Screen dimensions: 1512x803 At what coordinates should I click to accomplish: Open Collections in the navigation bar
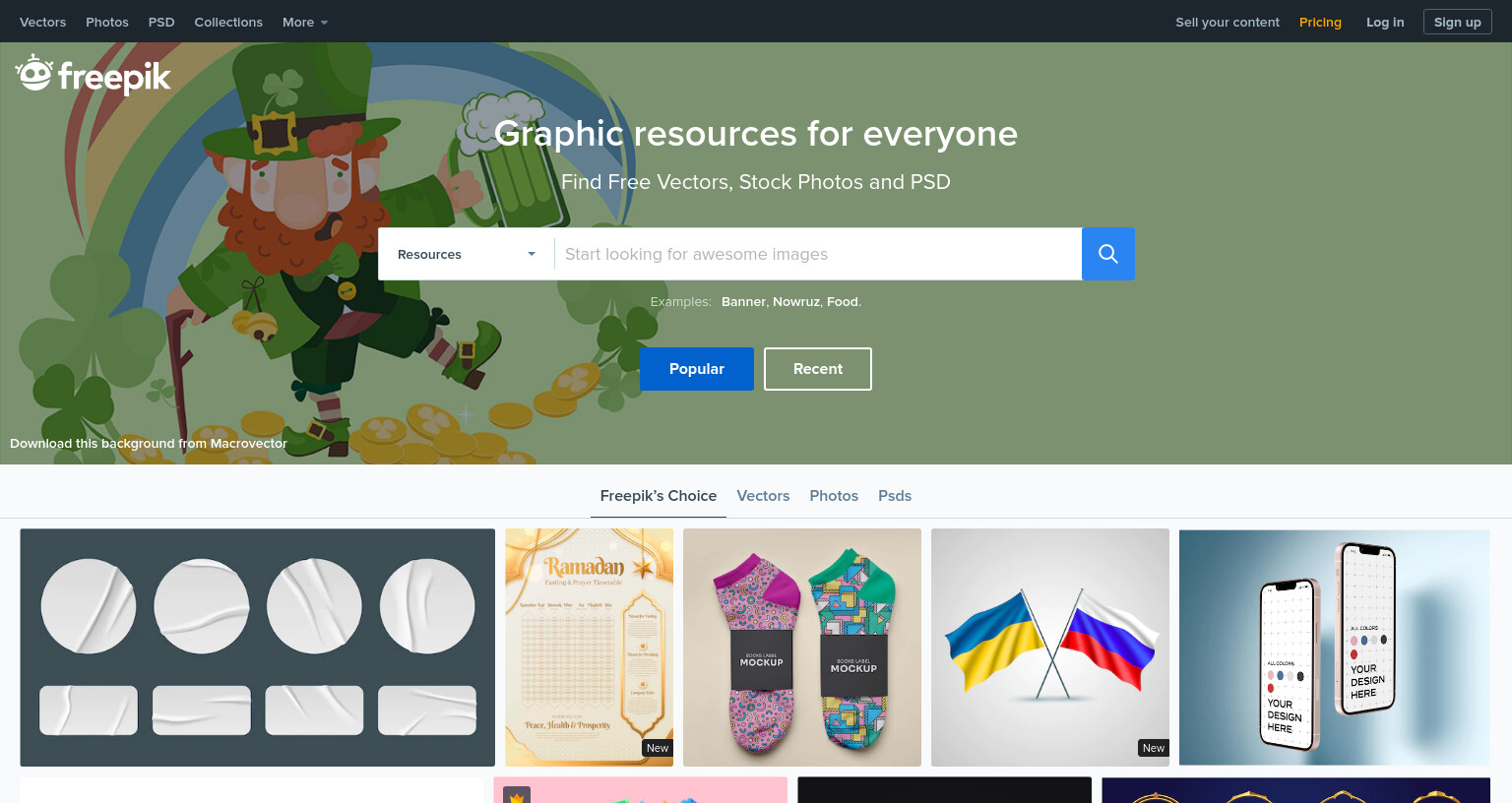[228, 22]
